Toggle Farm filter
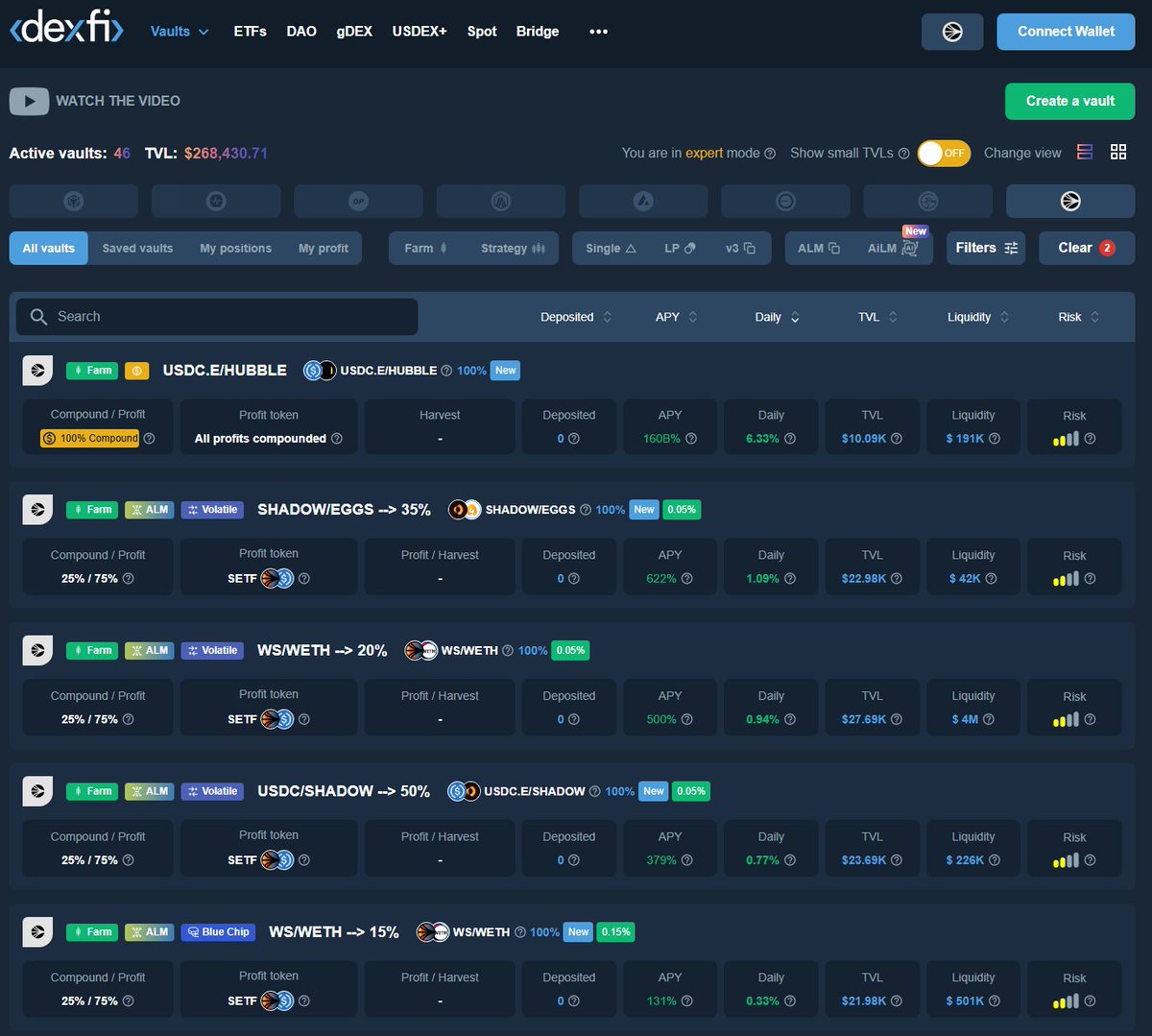The width and height of the screenshot is (1152, 1036). coord(426,248)
